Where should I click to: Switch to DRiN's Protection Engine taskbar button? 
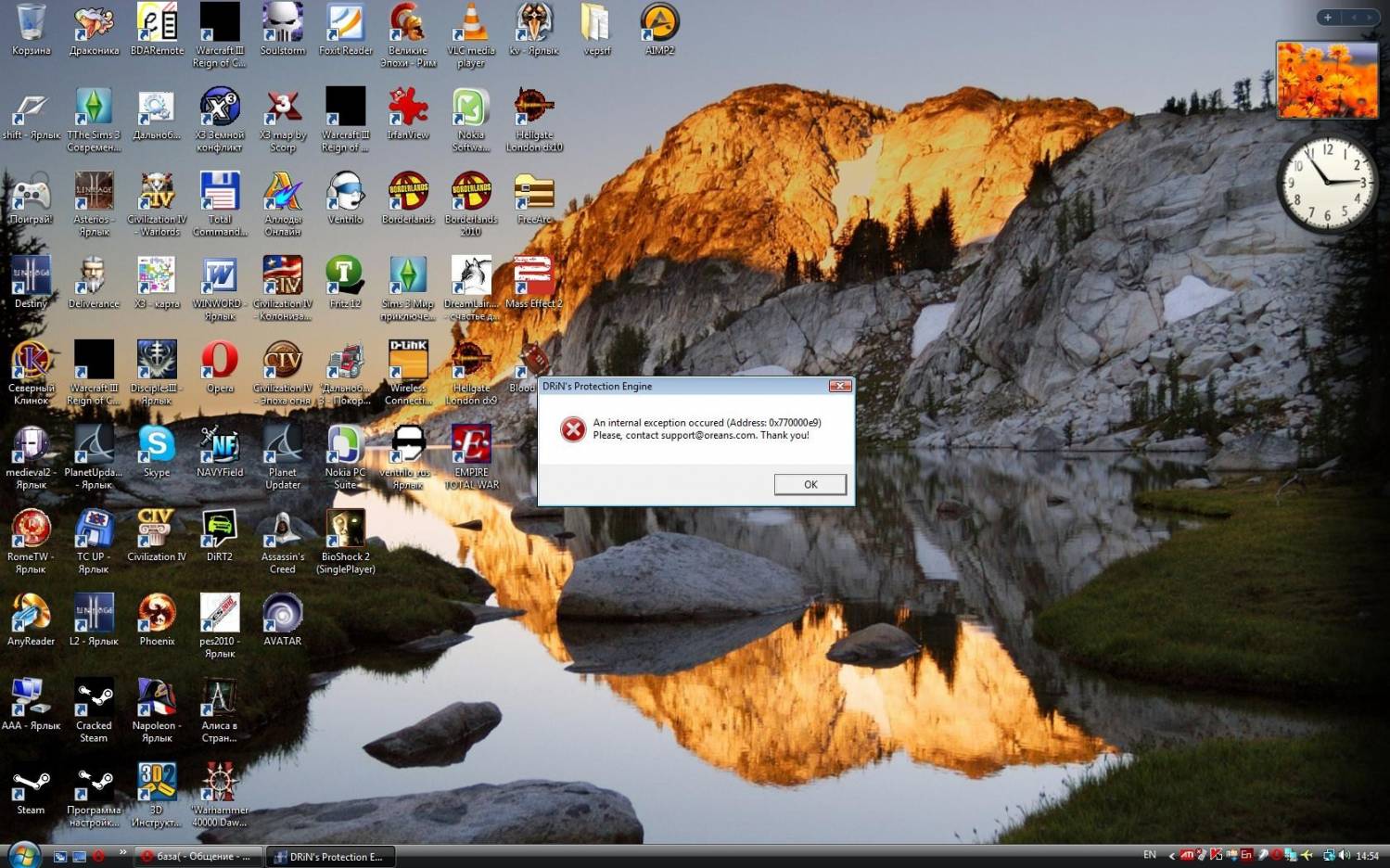point(330,856)
